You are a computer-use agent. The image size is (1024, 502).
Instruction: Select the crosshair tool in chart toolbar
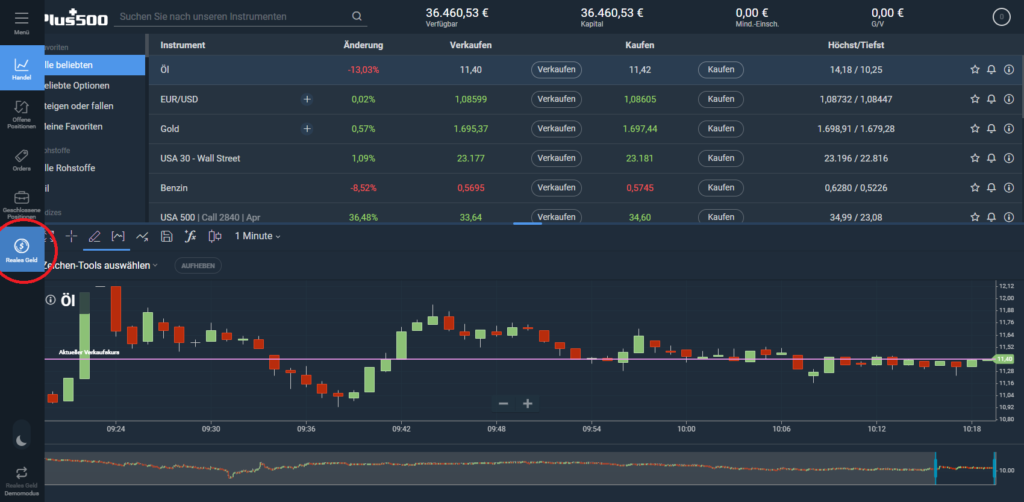point(71,236)
